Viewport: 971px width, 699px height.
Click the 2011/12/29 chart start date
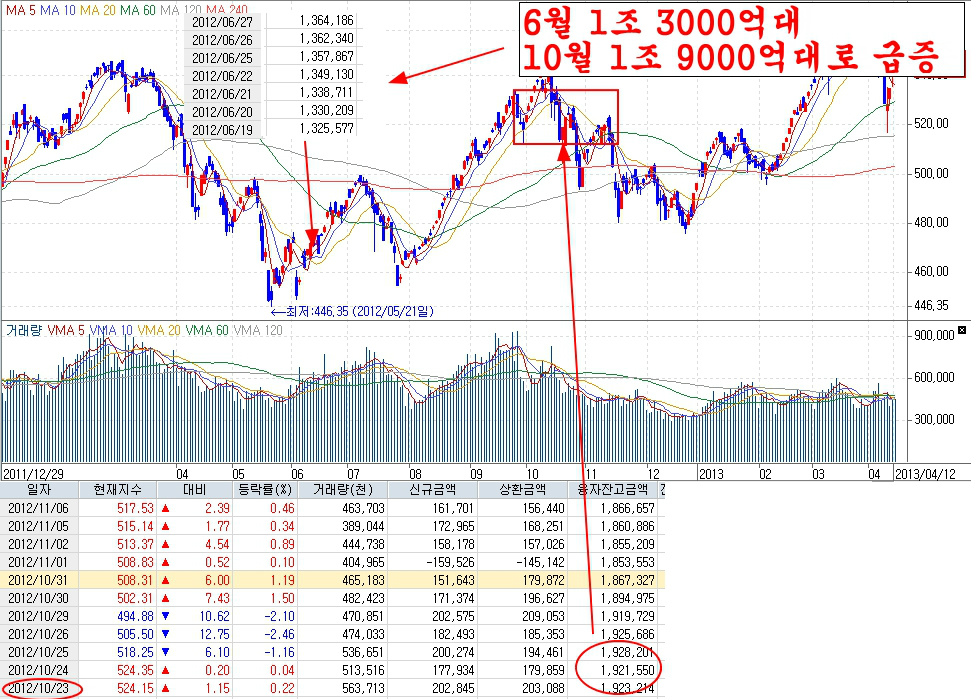[33, 474]
